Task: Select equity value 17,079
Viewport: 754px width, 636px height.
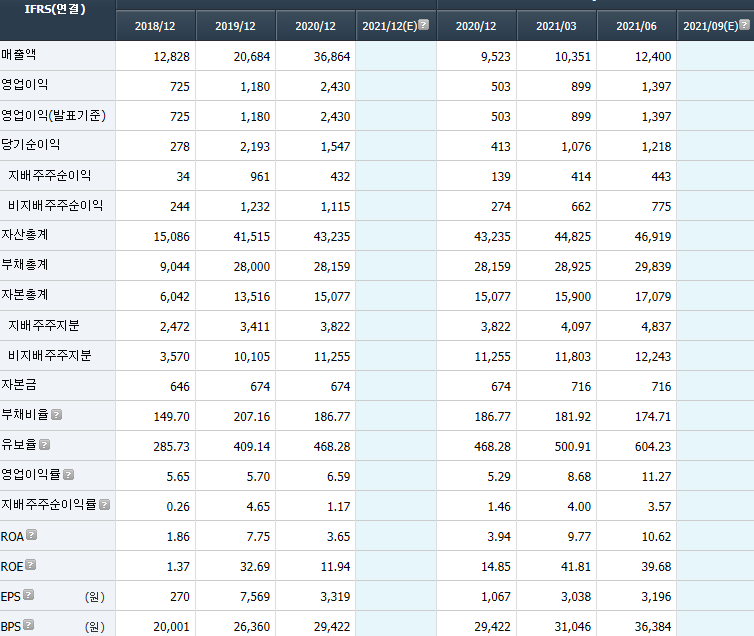Action: click(x=653, y=297)
